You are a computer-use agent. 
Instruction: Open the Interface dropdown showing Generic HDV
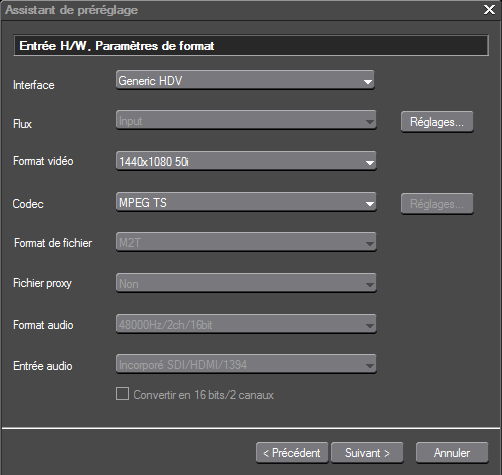coord(245,80)
